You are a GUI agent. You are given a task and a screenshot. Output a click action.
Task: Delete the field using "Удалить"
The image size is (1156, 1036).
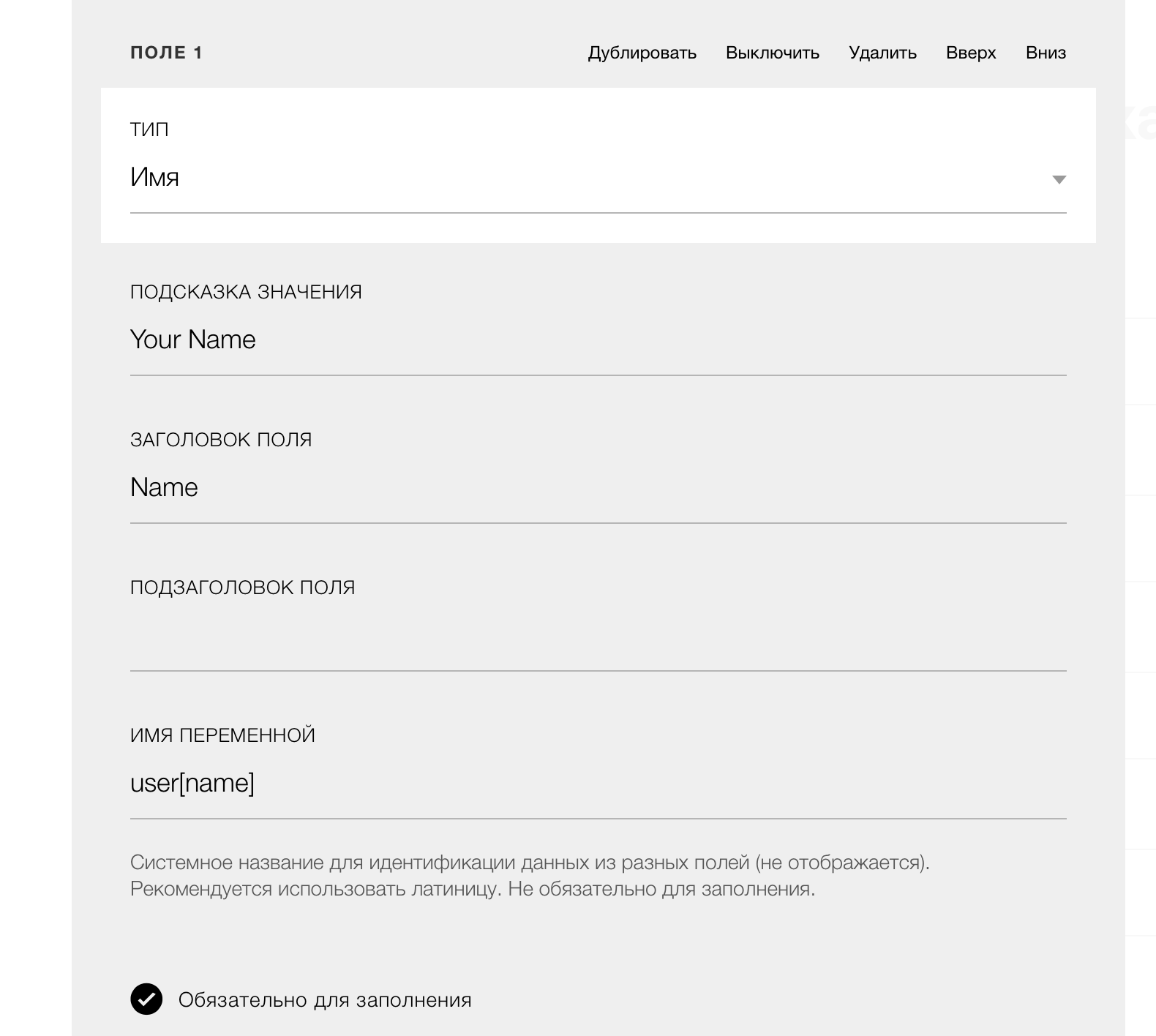click(x=882, y=53)
